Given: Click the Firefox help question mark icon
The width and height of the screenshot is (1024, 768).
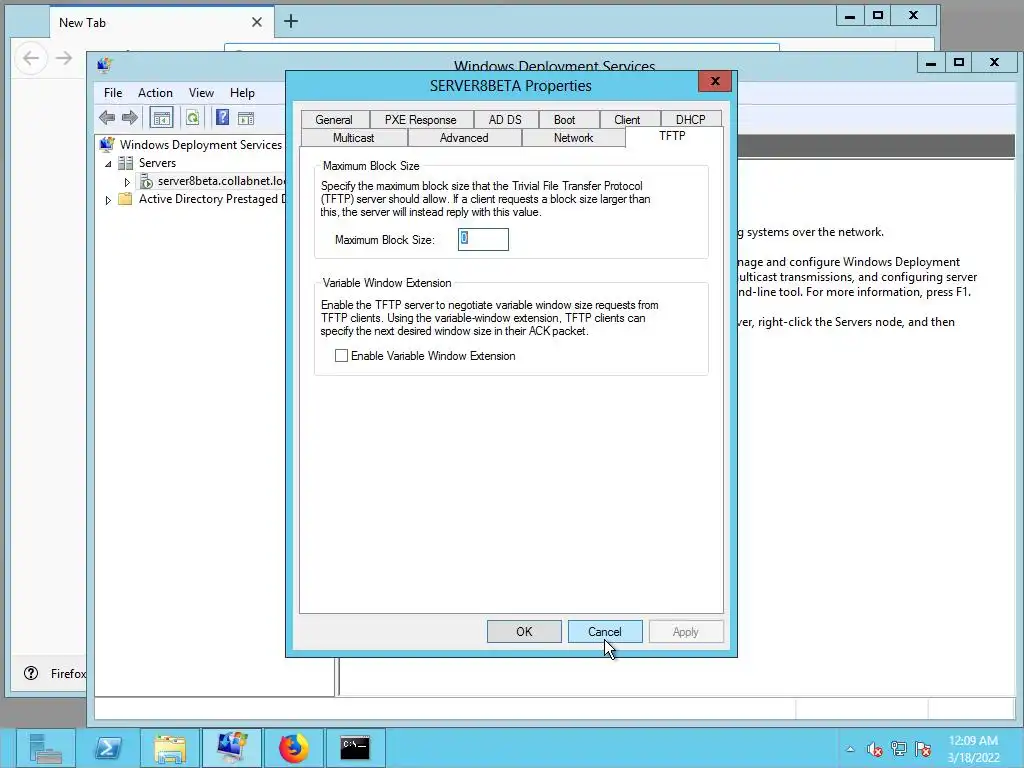Looking at the screenshot, I should point(31,673).
